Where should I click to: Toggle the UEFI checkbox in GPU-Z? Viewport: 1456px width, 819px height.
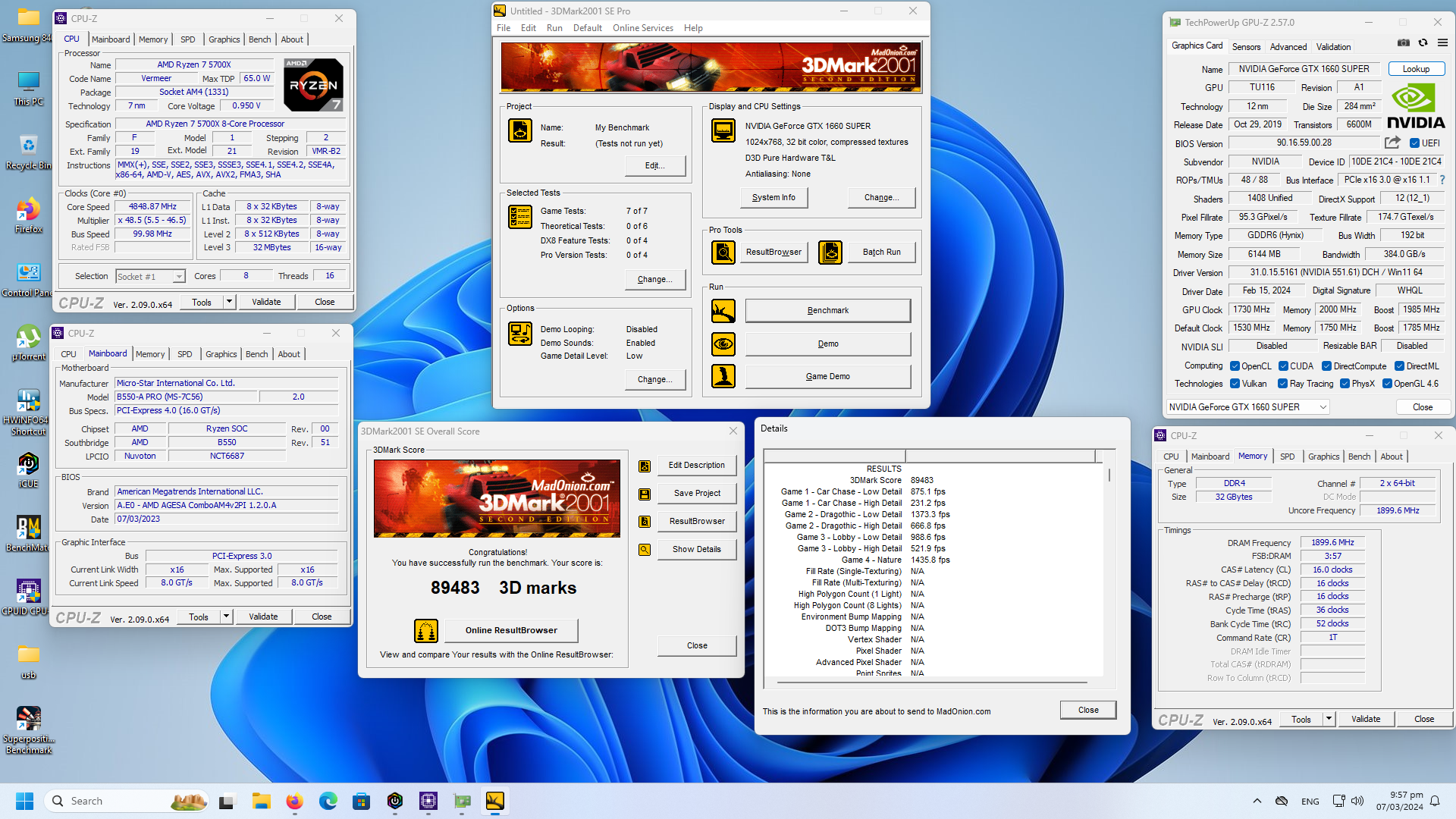pyautogui.click(x=1414, y=143)
